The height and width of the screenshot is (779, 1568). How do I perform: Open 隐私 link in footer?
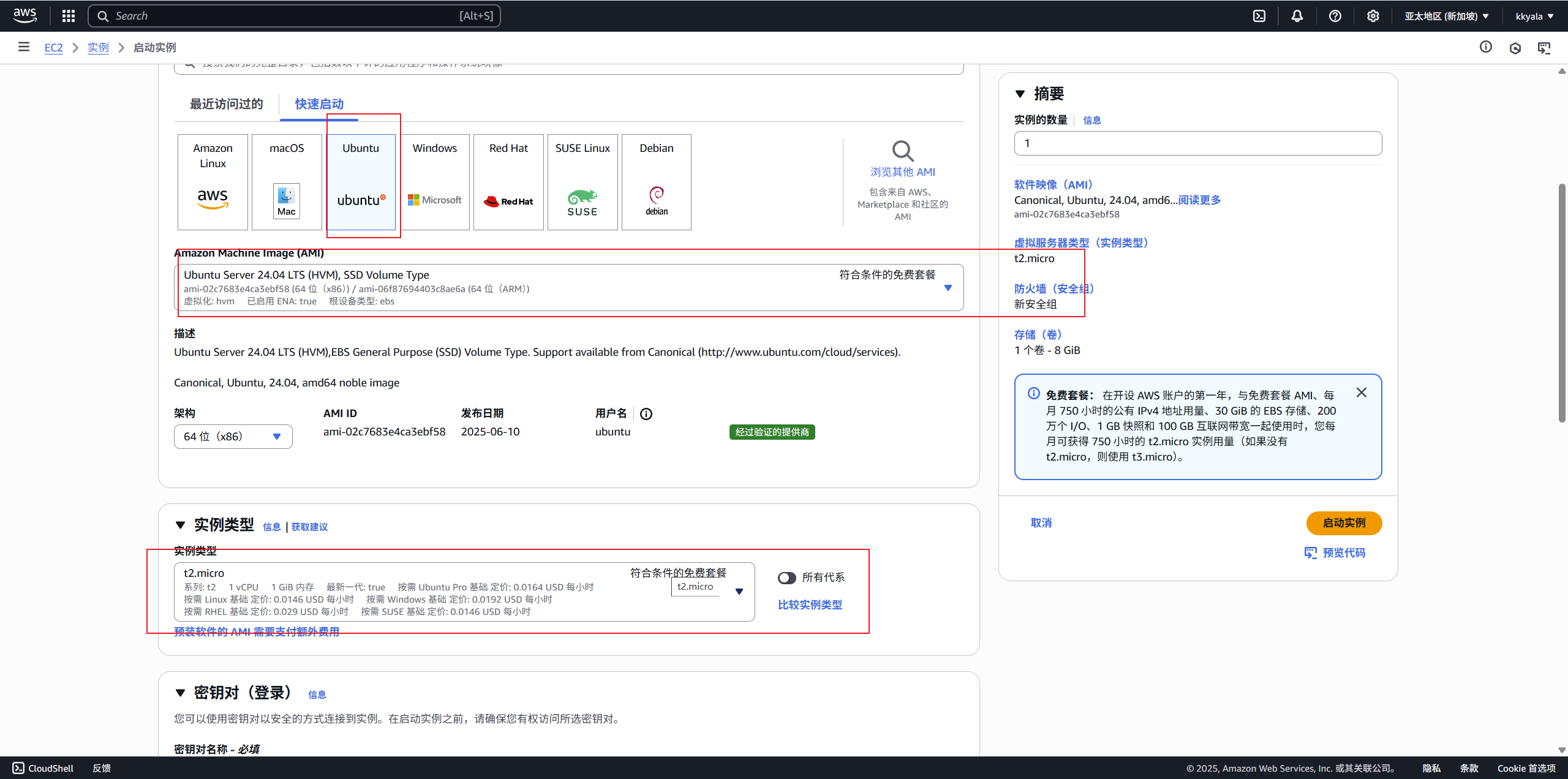[x=1431, y=769]
